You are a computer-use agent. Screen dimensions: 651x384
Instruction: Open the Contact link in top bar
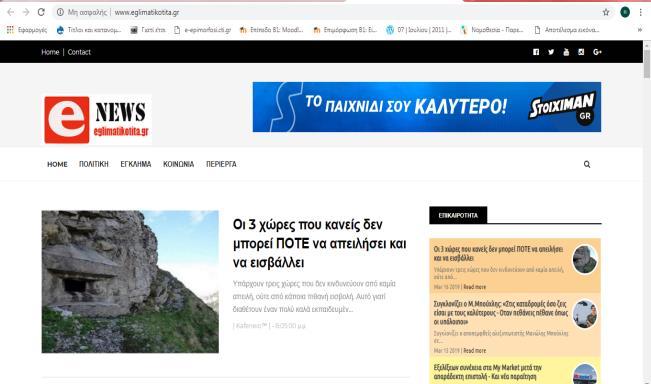pos(79,52)
